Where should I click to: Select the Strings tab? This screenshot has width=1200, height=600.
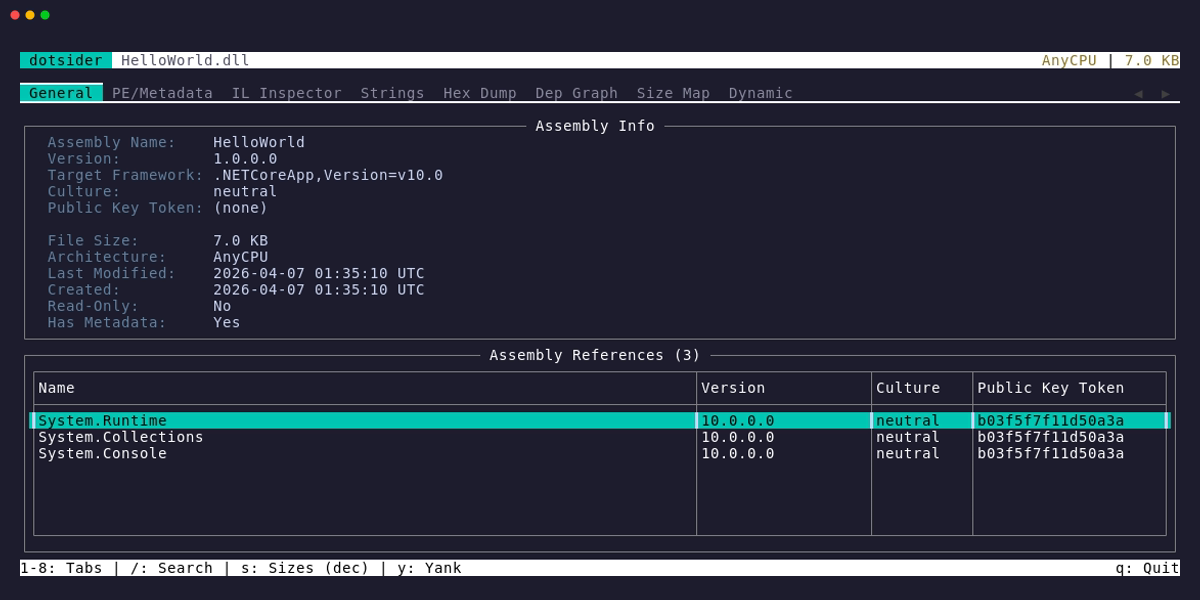click(392, 93)
